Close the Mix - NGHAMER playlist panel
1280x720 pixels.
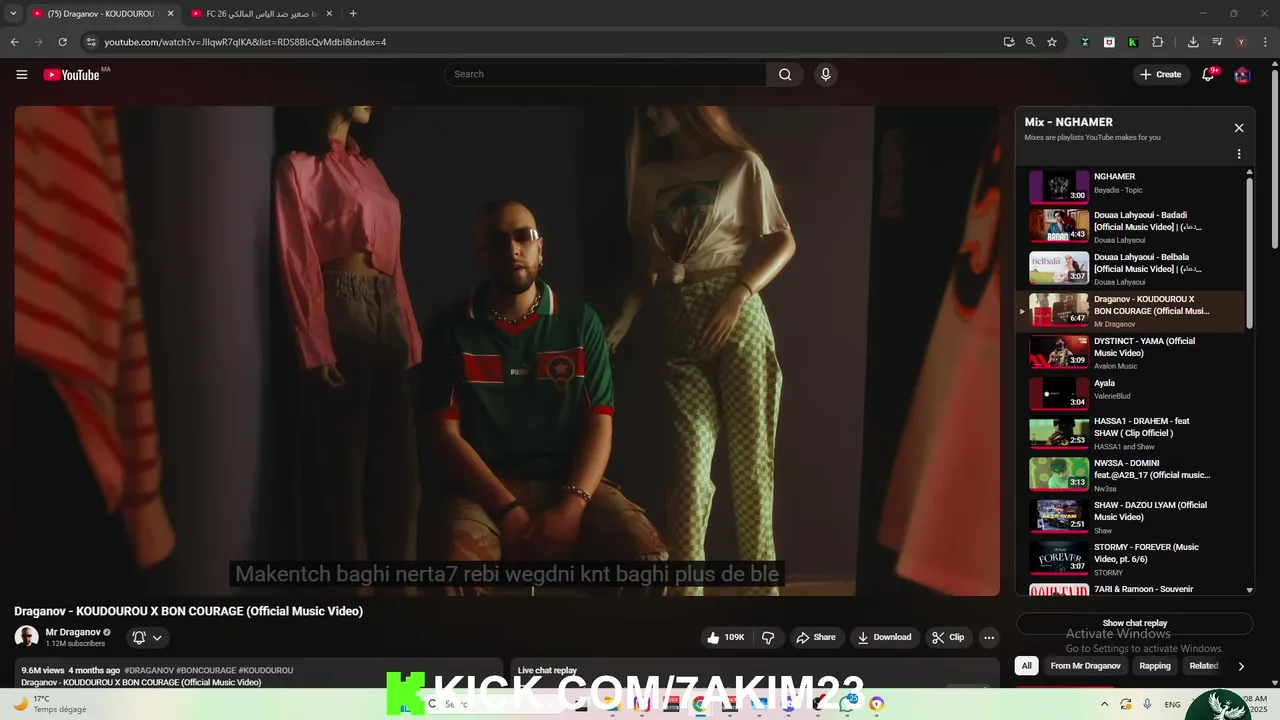[1239, 128]
